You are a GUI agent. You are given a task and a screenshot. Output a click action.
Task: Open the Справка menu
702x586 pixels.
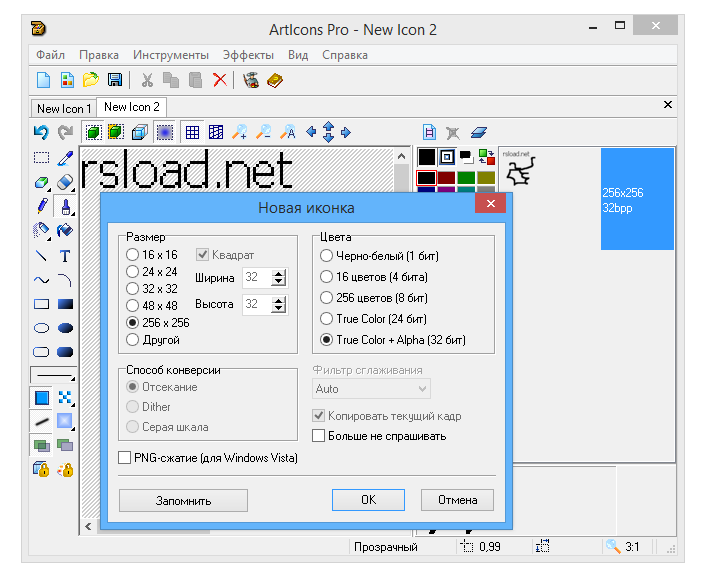345,55
